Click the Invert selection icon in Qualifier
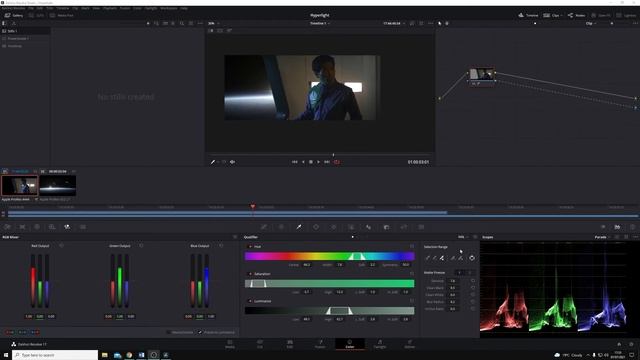Viewport: 640px width, 360px height. click(472, 258)
